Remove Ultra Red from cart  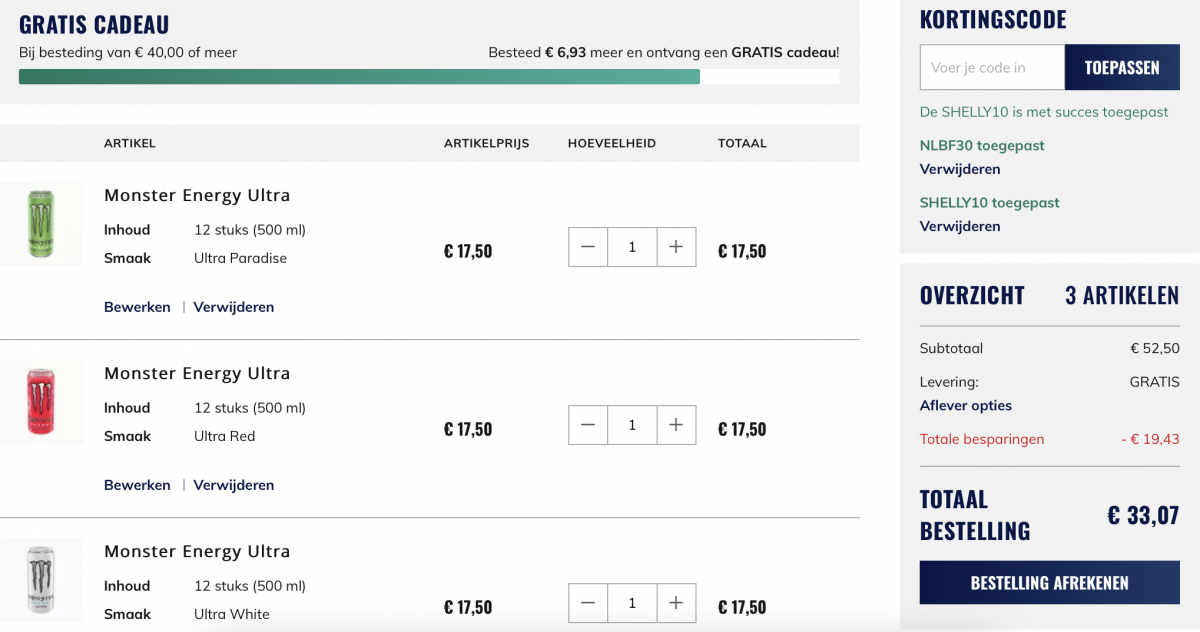click(x=234, y=485)
